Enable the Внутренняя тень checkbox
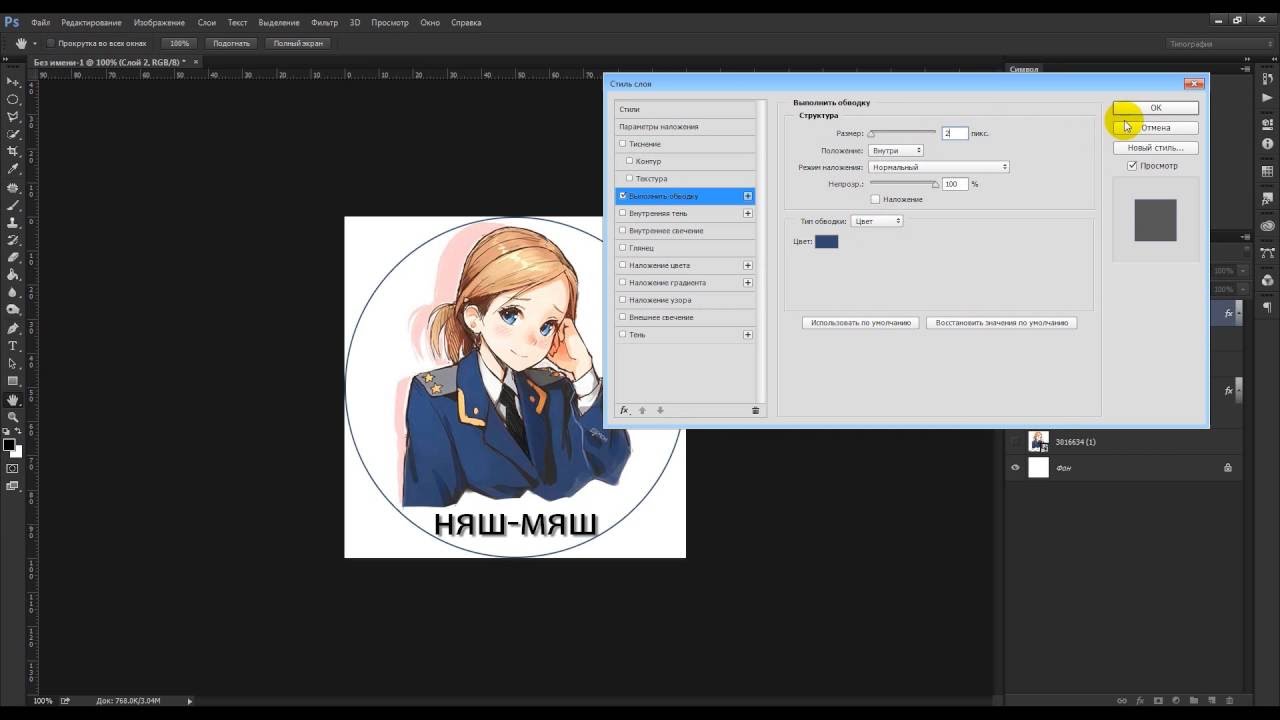The height and width of the screenshot is (720, 1280). point(622,213)
